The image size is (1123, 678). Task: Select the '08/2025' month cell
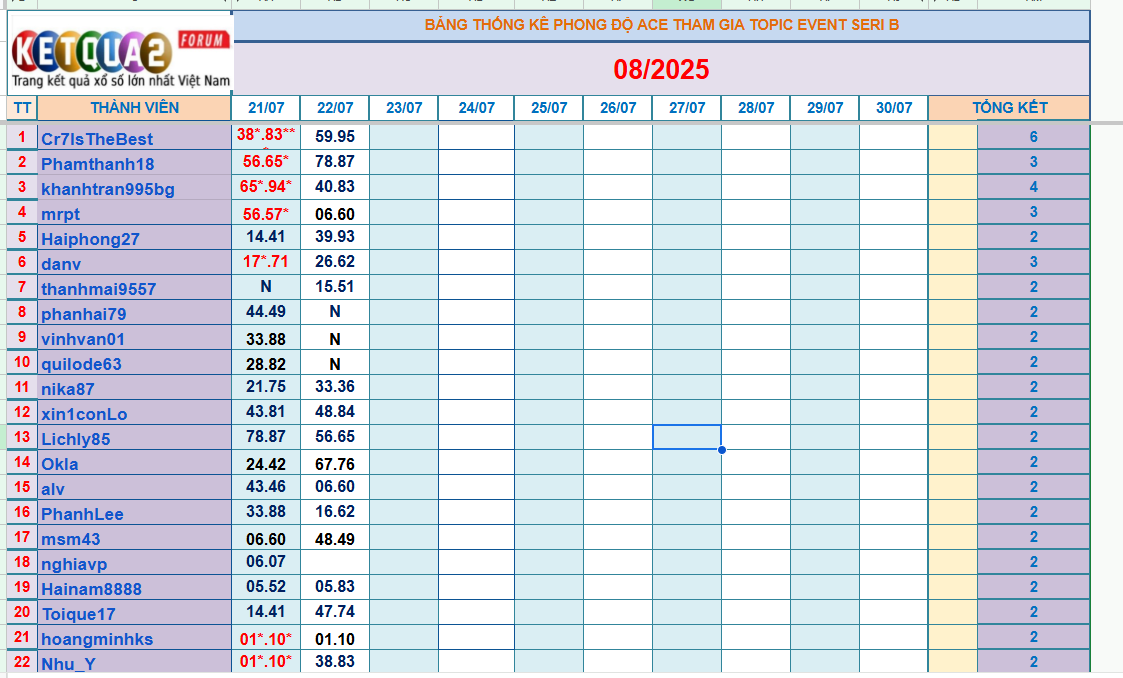[x=661, y=69]
